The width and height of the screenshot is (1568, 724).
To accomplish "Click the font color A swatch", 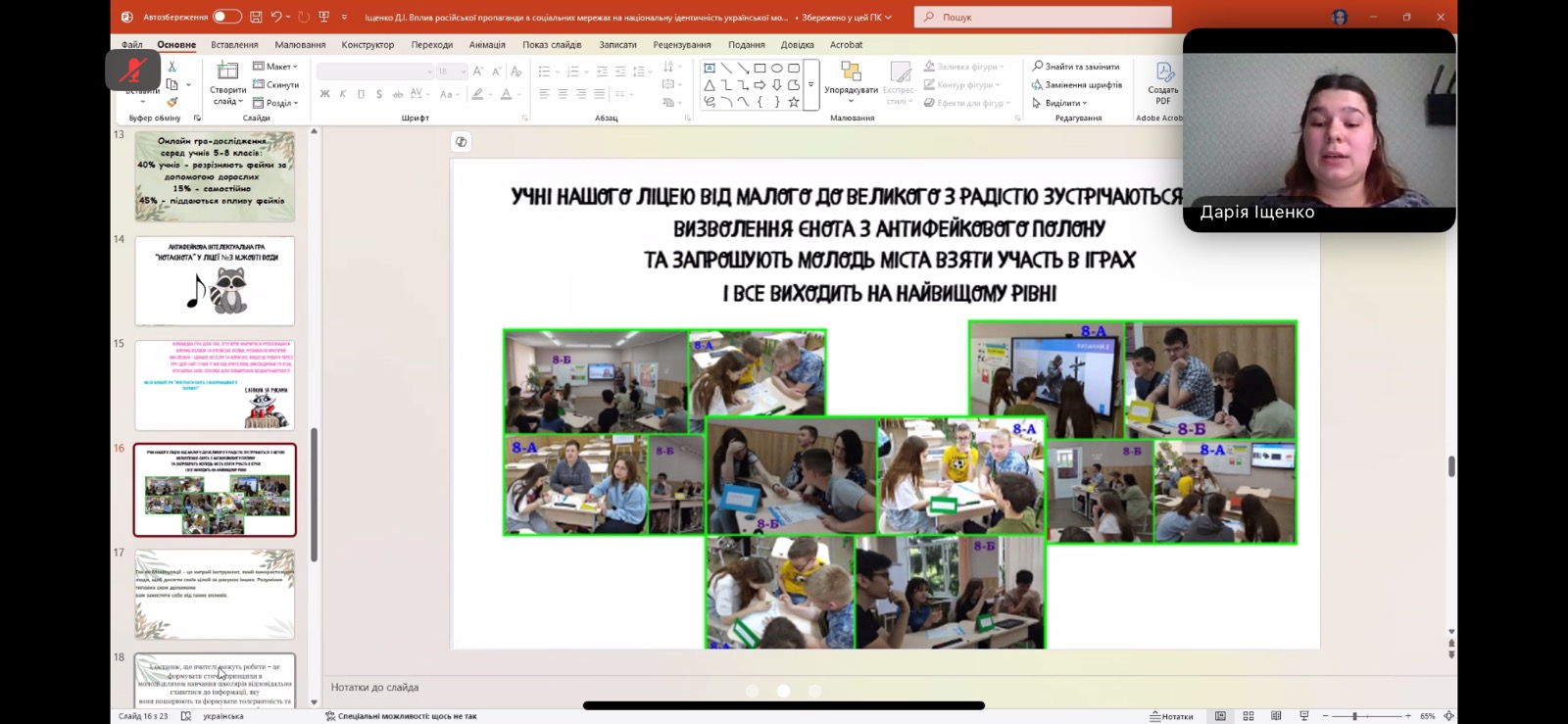I will (507, 94).
